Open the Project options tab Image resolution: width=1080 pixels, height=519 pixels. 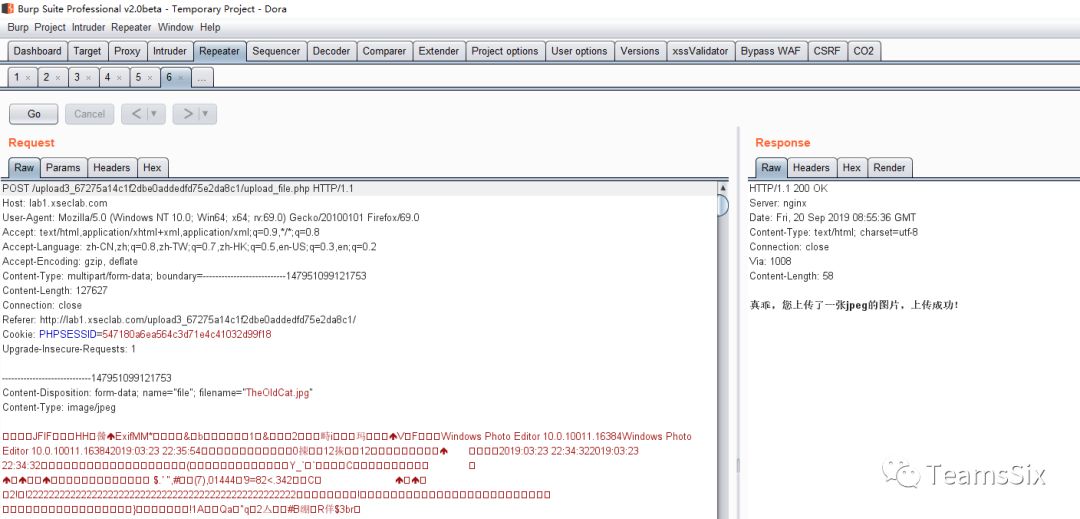pyautogui.click(x=505, y=51)
